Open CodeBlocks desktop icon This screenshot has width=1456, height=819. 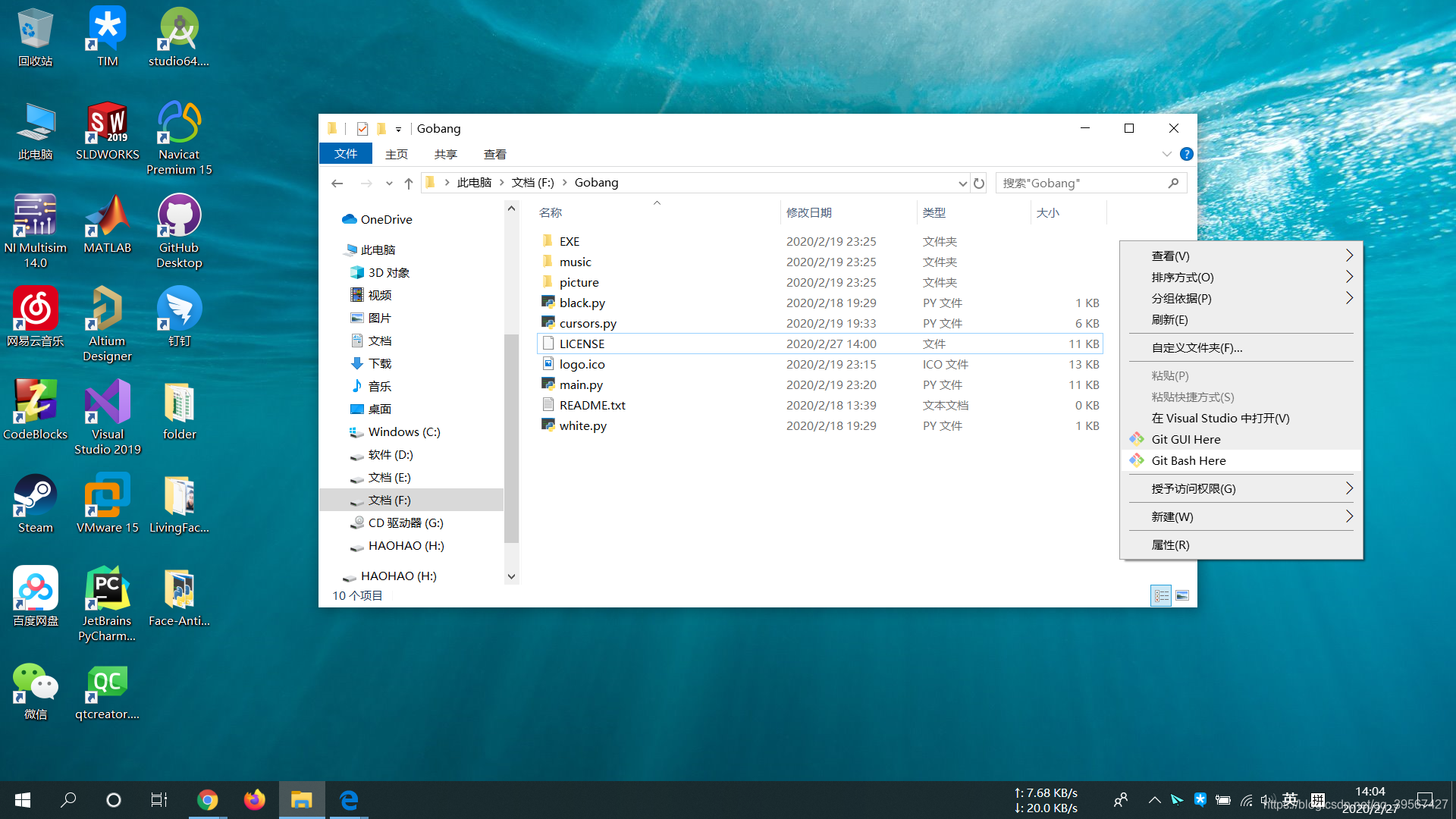(35, 411)
